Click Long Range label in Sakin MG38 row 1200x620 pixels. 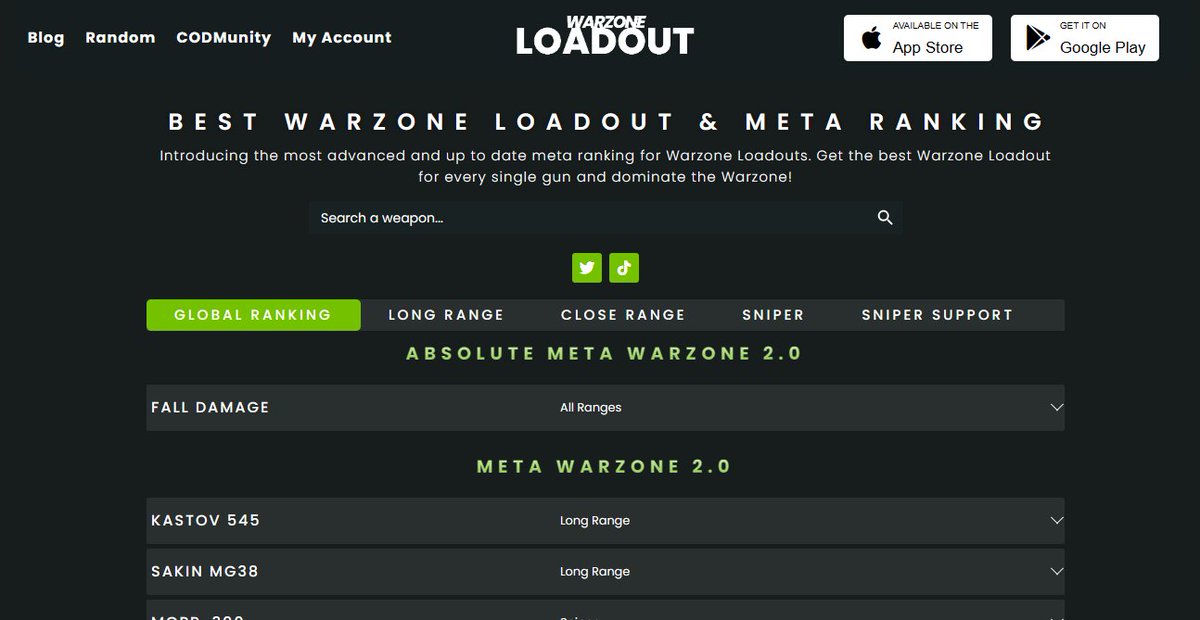(595, 572)
